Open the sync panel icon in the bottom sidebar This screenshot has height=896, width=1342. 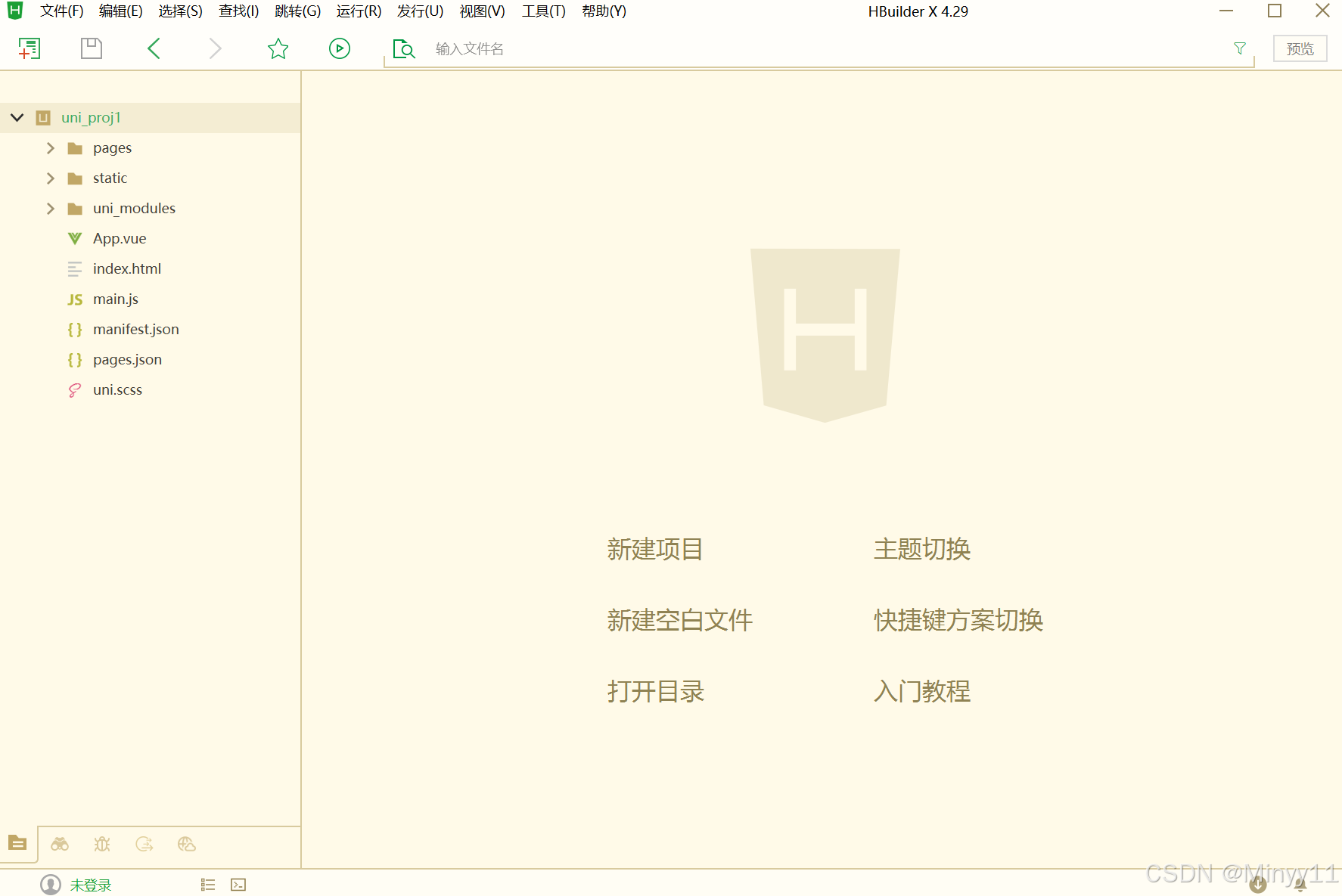tap(144, 844)
